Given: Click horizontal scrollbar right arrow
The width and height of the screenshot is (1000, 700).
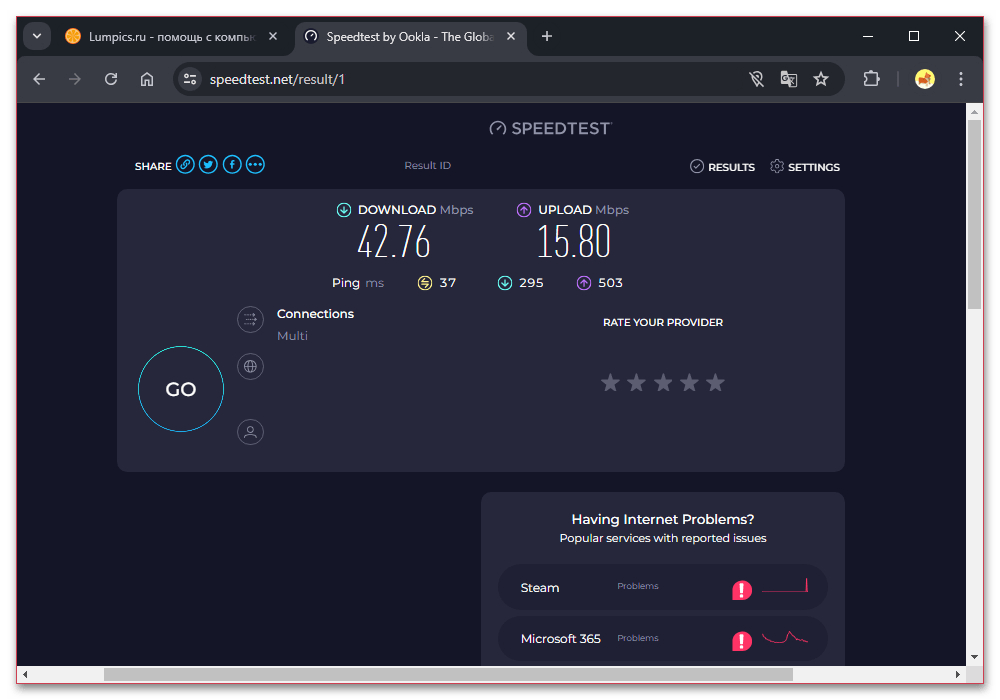Looking at the screenshot, I should point(957,674).
